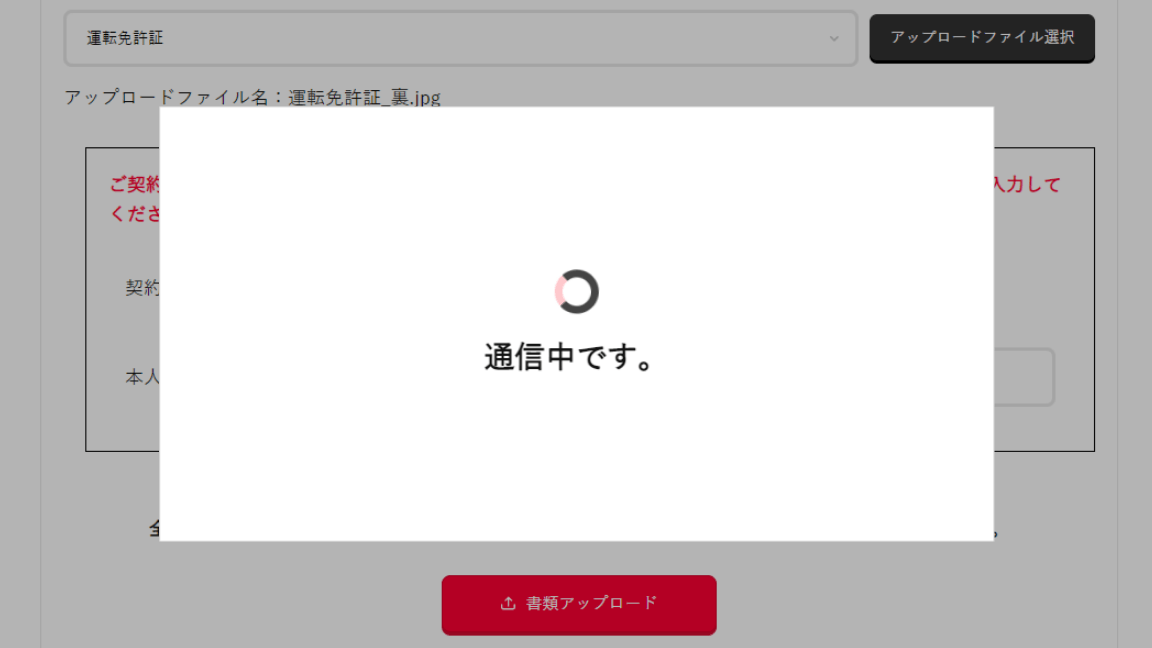Click the partially hidden 全 text below form
1152x648 pixels.
[154, 529]
